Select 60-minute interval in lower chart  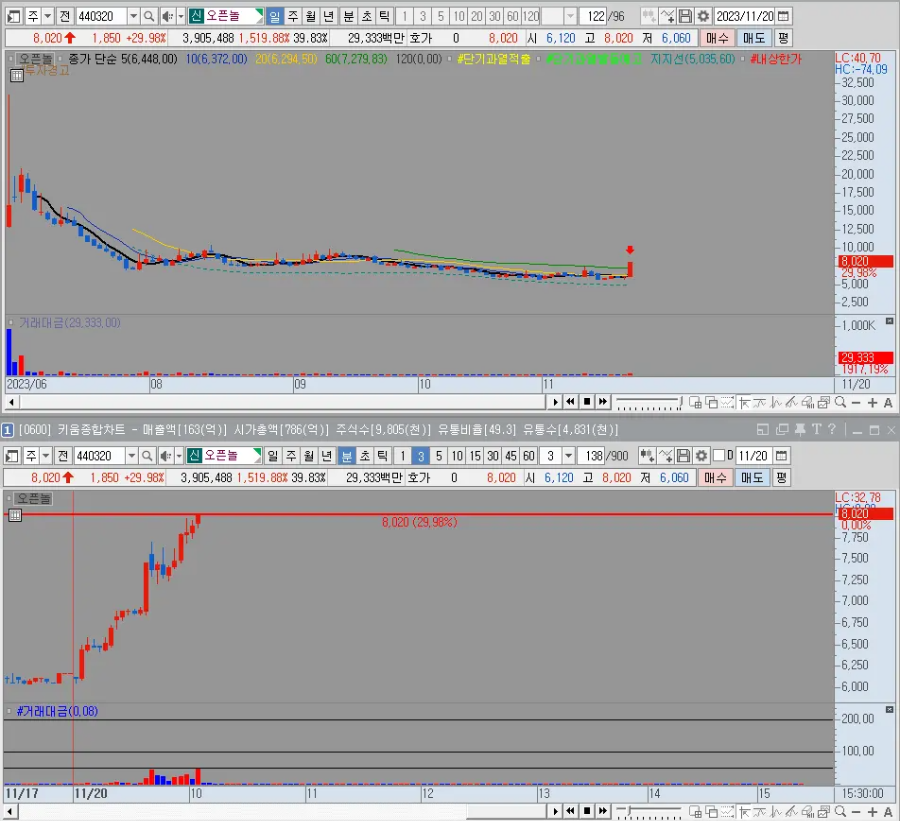click(529, 456)
